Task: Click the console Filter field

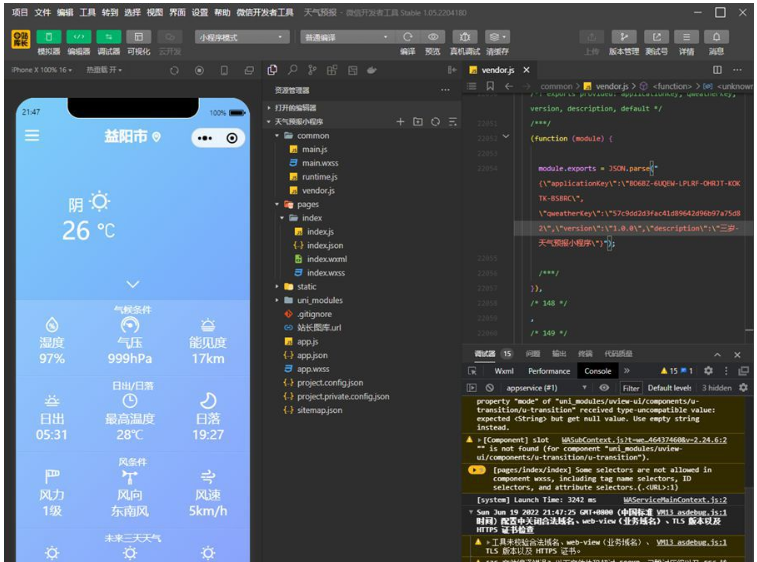Action: point(631,388)
